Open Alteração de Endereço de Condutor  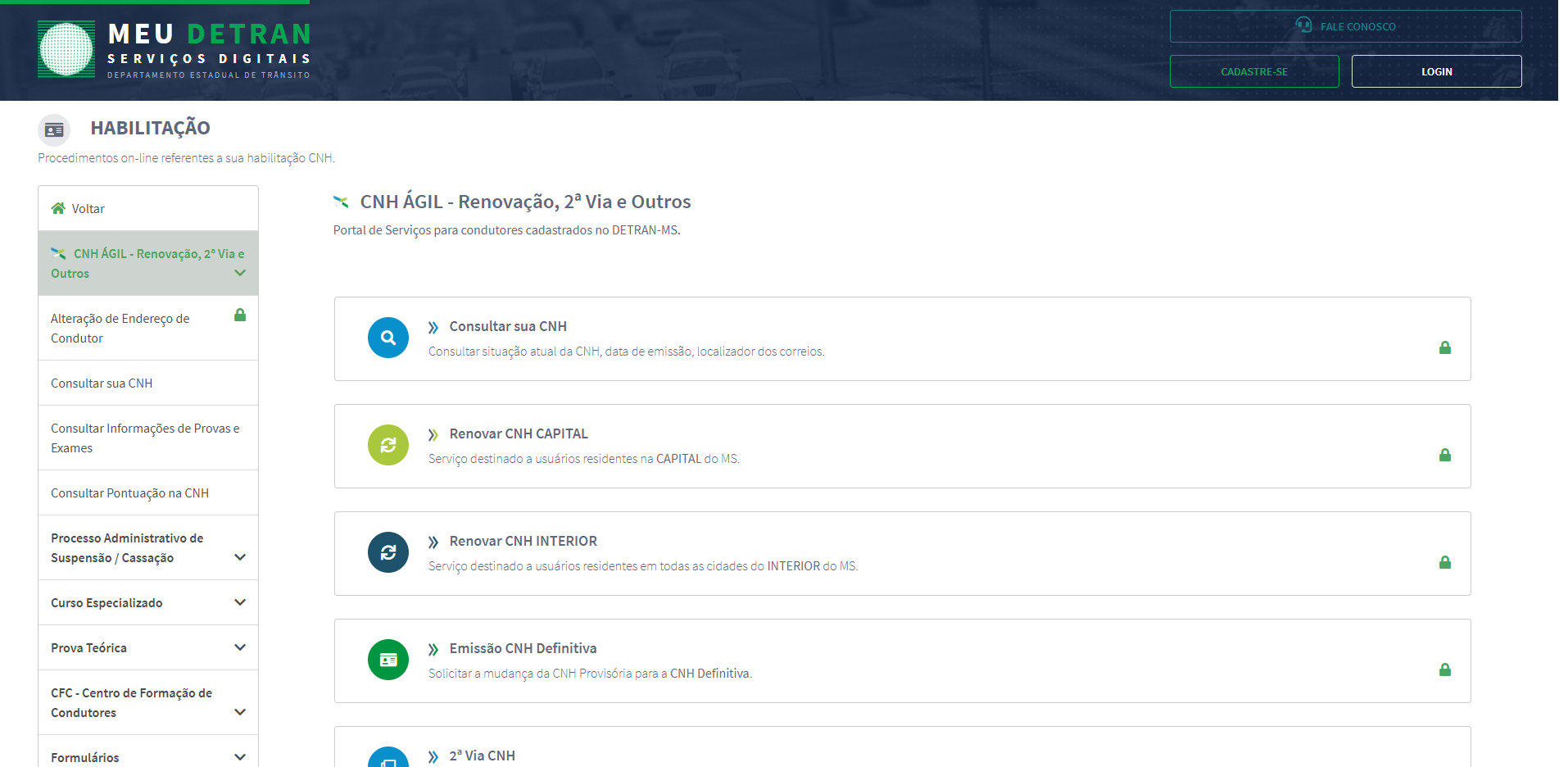(148, 328)
